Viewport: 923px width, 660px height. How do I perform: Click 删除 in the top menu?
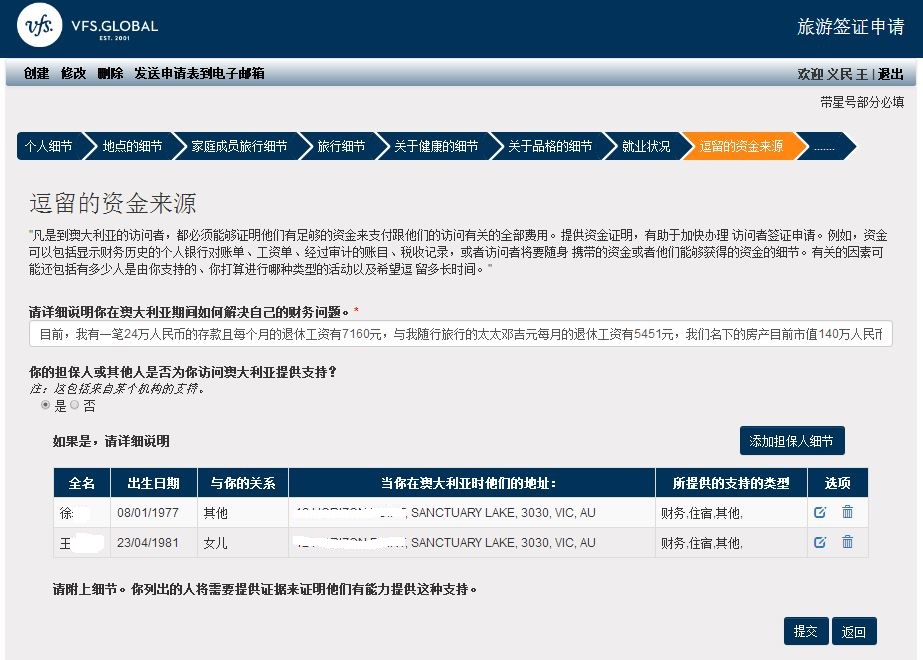110,74
